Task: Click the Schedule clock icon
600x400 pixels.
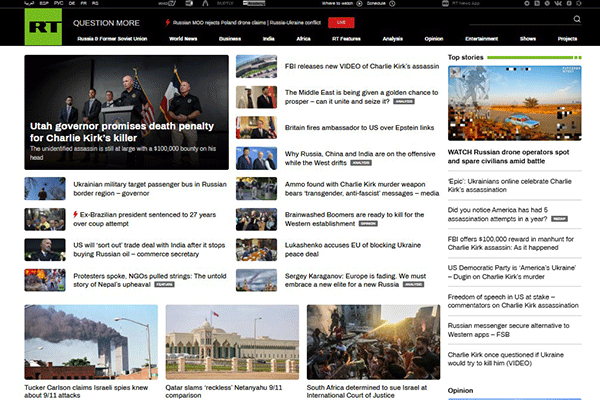Action: (392, 3)
